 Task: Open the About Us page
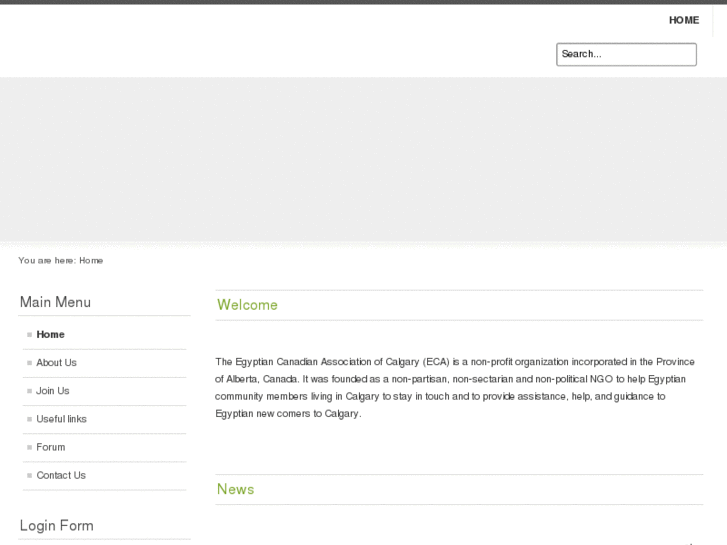click(x=56, y=363)
